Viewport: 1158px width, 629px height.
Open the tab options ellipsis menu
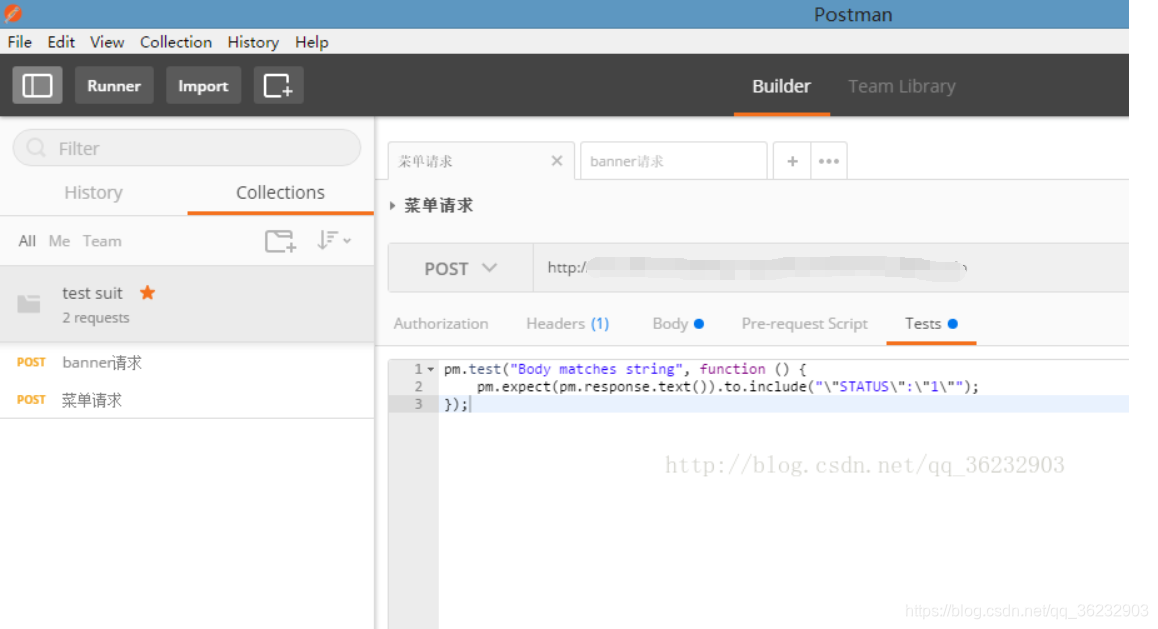[x=829, y=161]
